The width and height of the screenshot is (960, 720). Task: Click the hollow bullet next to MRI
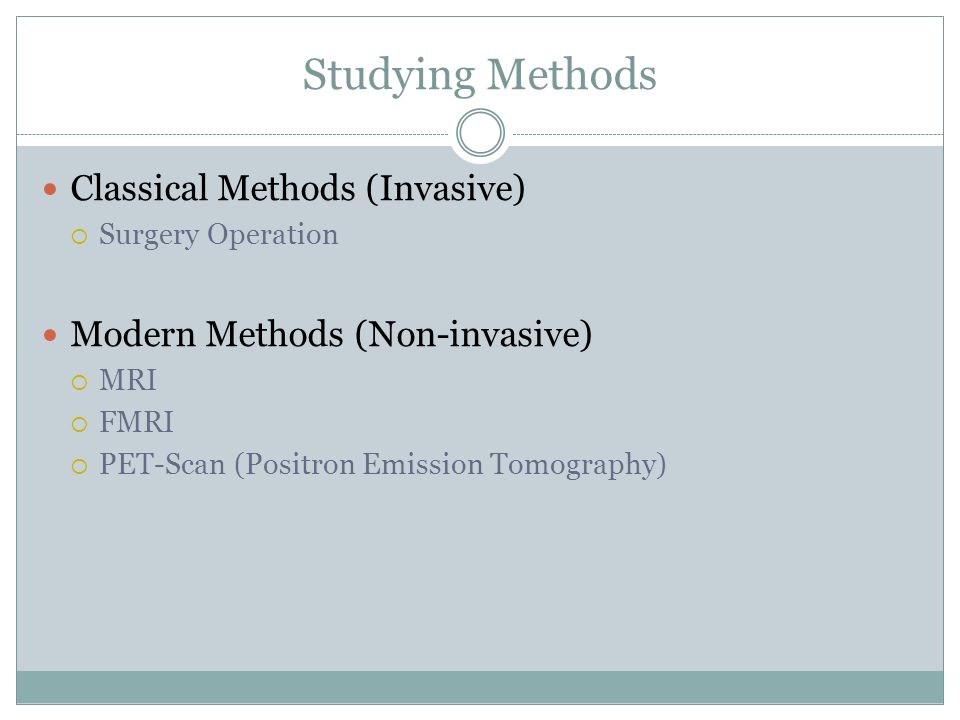click(x=79, y=383)
